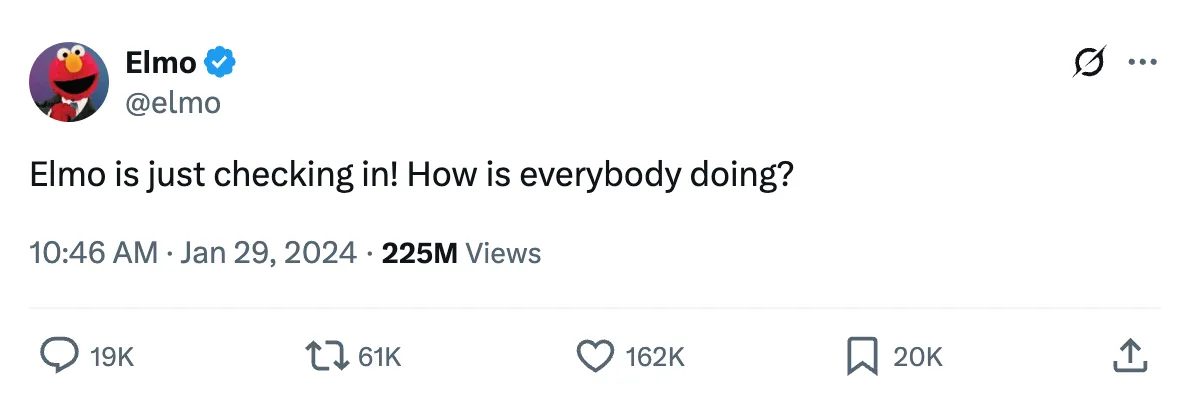Click the reply speech bubble icon
1188x400 pixels.
tap(58, 355)
